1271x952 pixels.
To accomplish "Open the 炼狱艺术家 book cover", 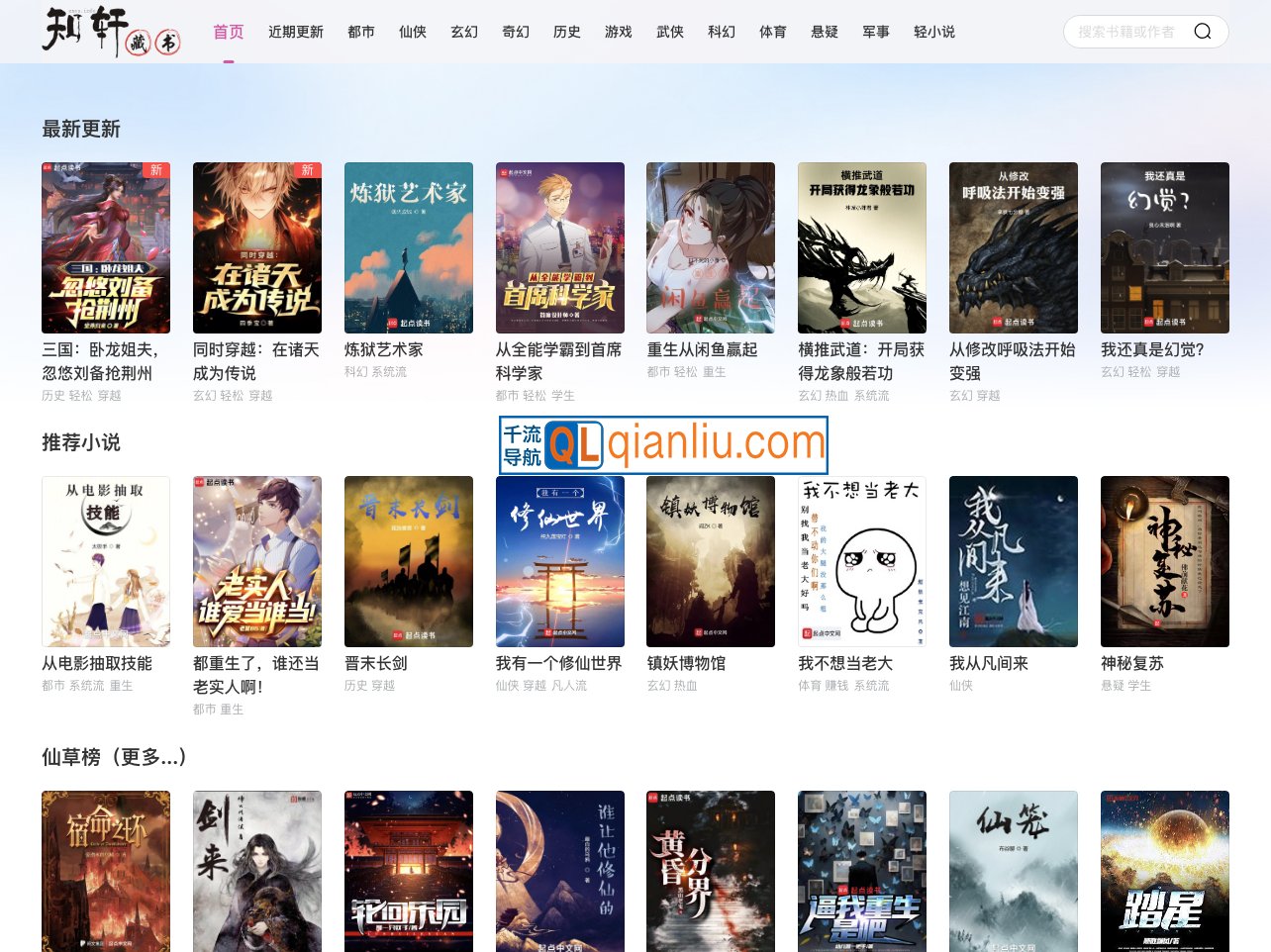I will [408, 247].
